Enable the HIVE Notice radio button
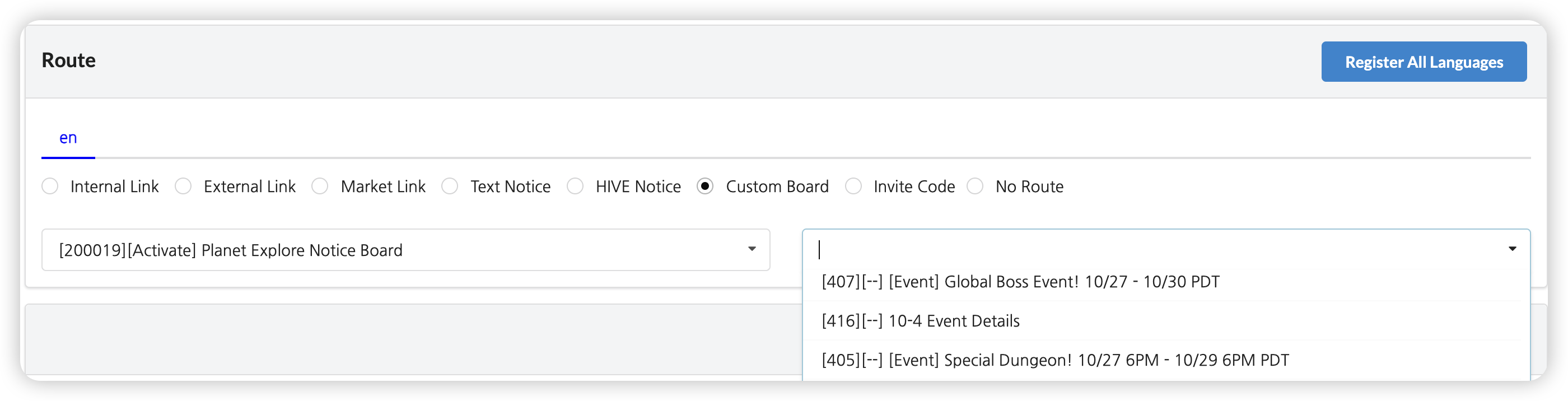This screenshot has width=1568, height=401. coord(575,186)
